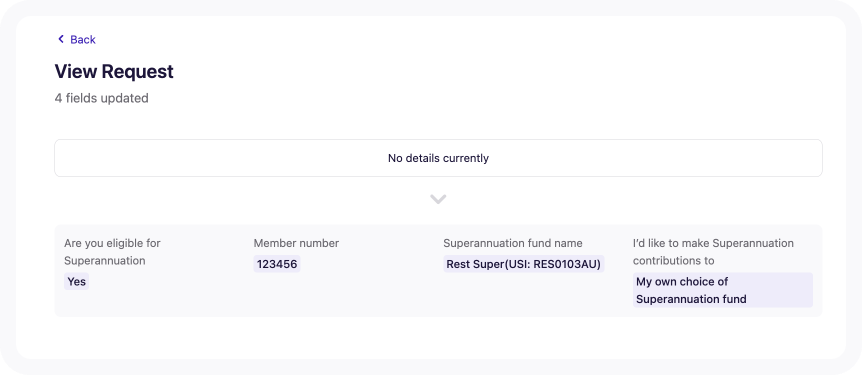Select the highlighted "Yes" eligibility value
The height and width of the screenshot is (375, 862).
pyautogui.click(x=76, y=282)
